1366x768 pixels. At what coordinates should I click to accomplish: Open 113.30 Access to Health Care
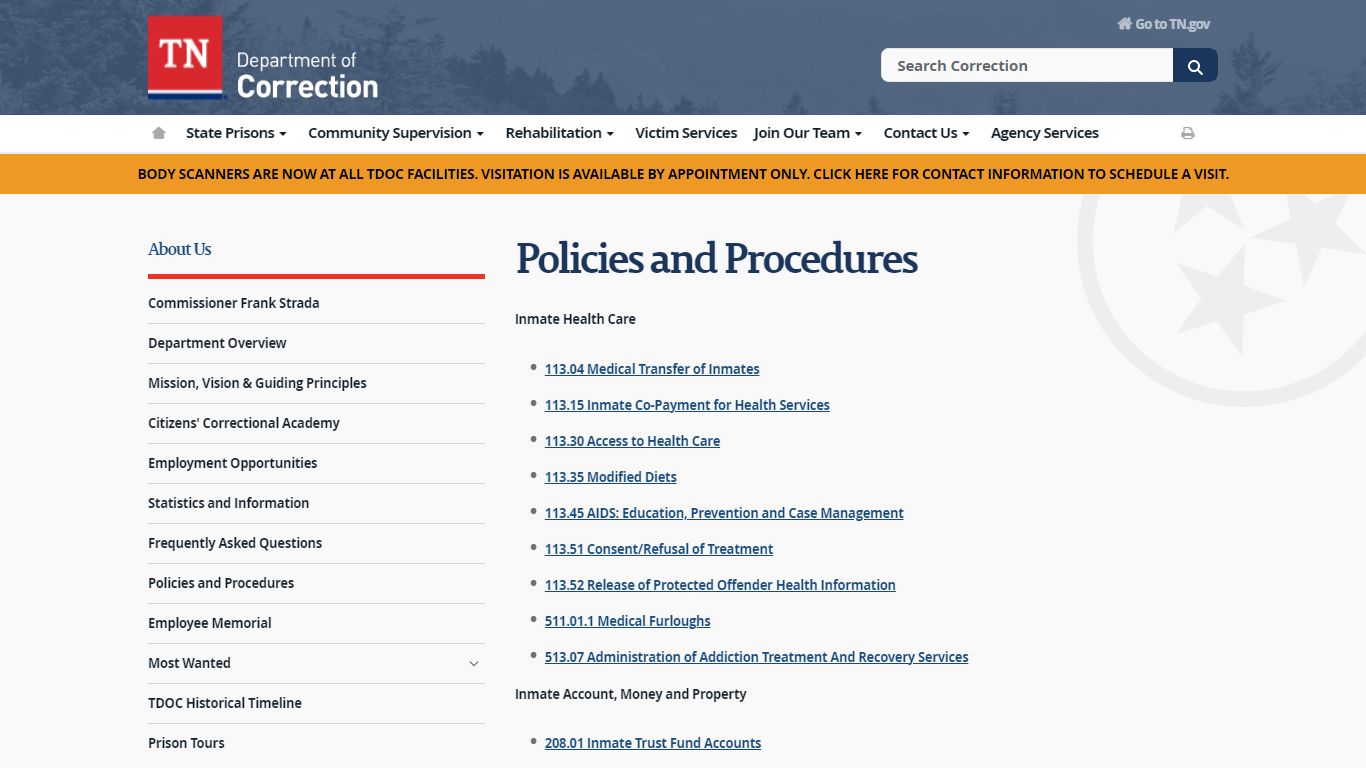[632, 441]
